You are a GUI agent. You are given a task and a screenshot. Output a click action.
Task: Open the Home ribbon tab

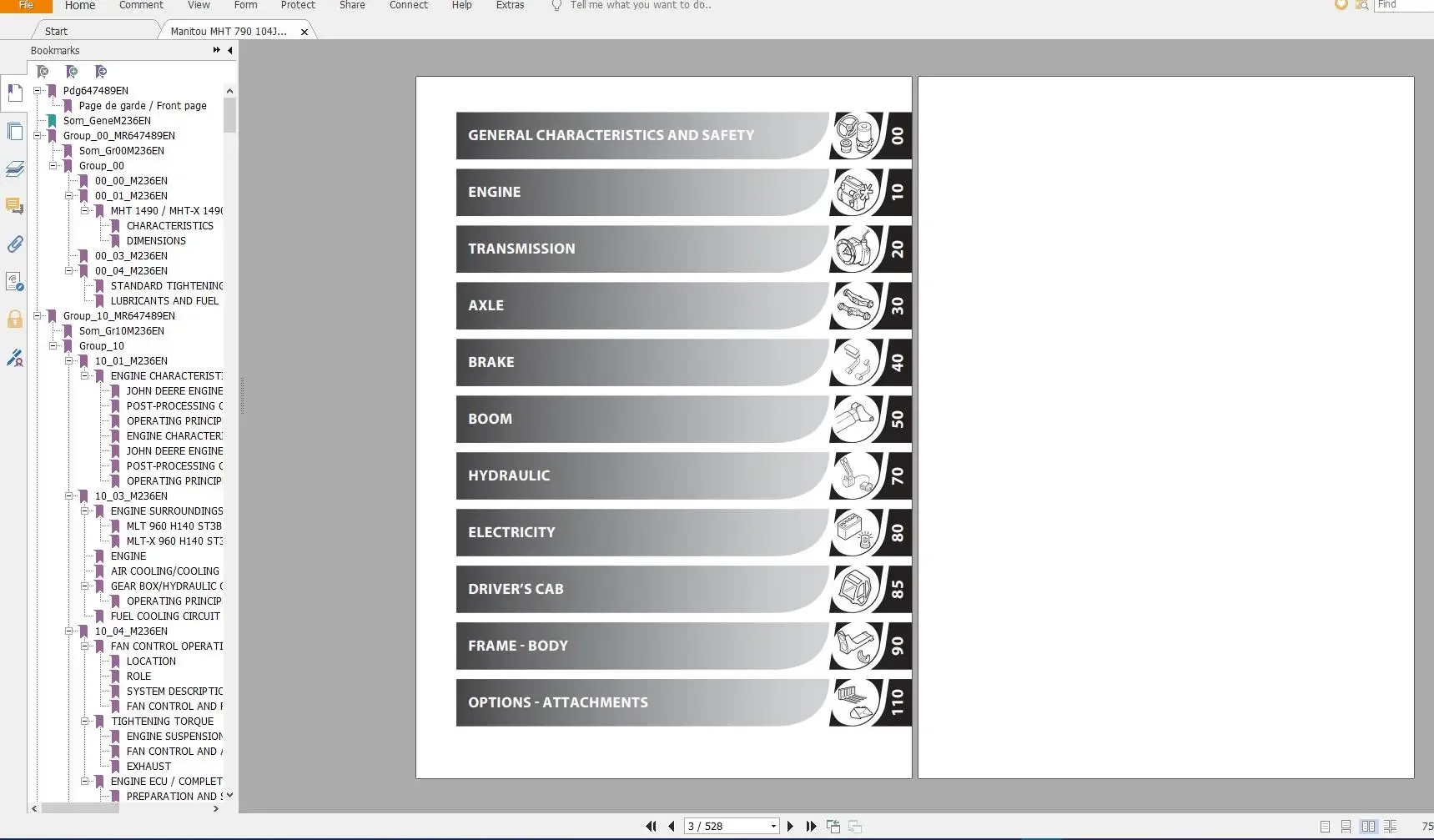tap(80, 5)
